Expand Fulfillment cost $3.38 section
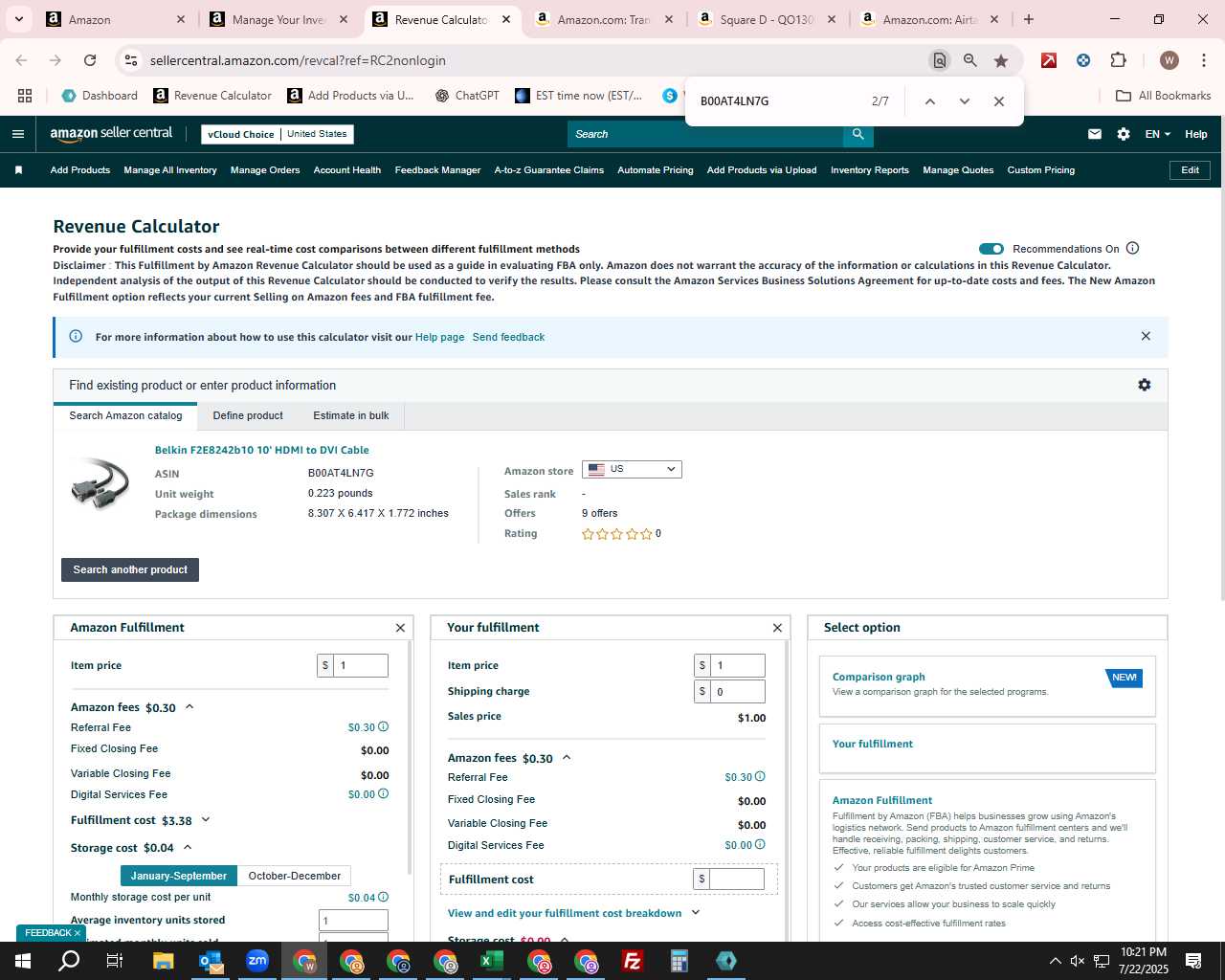The height and width of the screenshot is (980, 1225). click(x=205, y=820)
